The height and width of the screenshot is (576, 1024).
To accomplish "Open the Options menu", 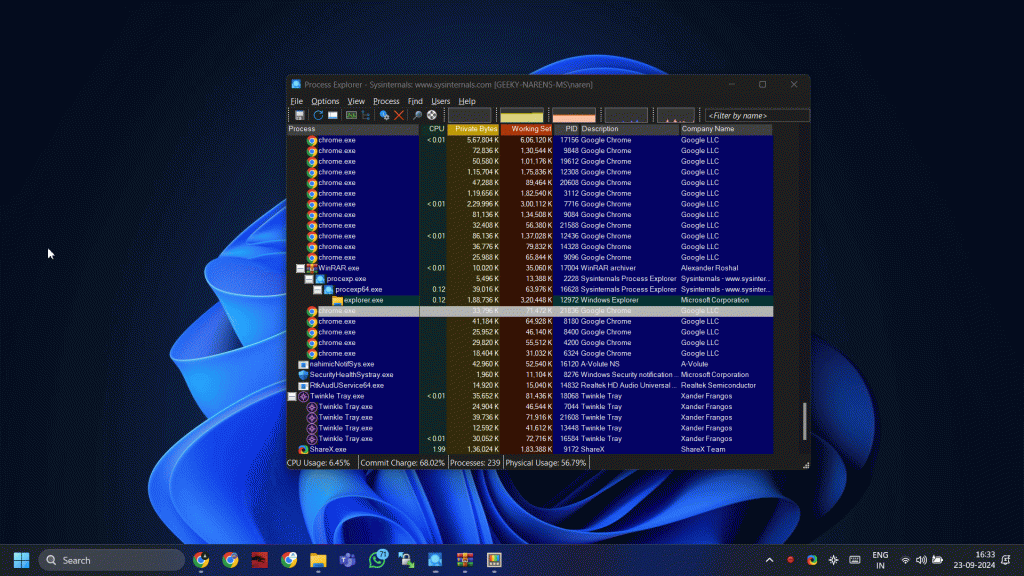I will pyautogui.click(x=324, y=101).
